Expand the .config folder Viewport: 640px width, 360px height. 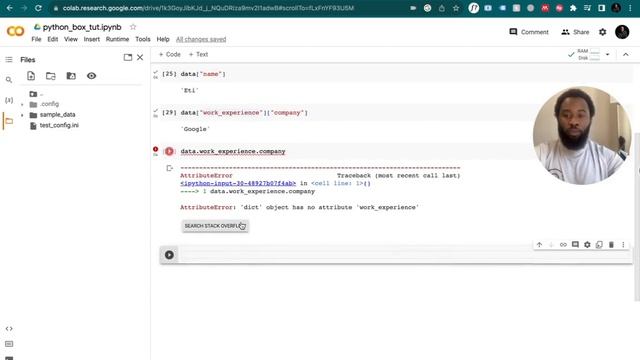coord(22,104)
